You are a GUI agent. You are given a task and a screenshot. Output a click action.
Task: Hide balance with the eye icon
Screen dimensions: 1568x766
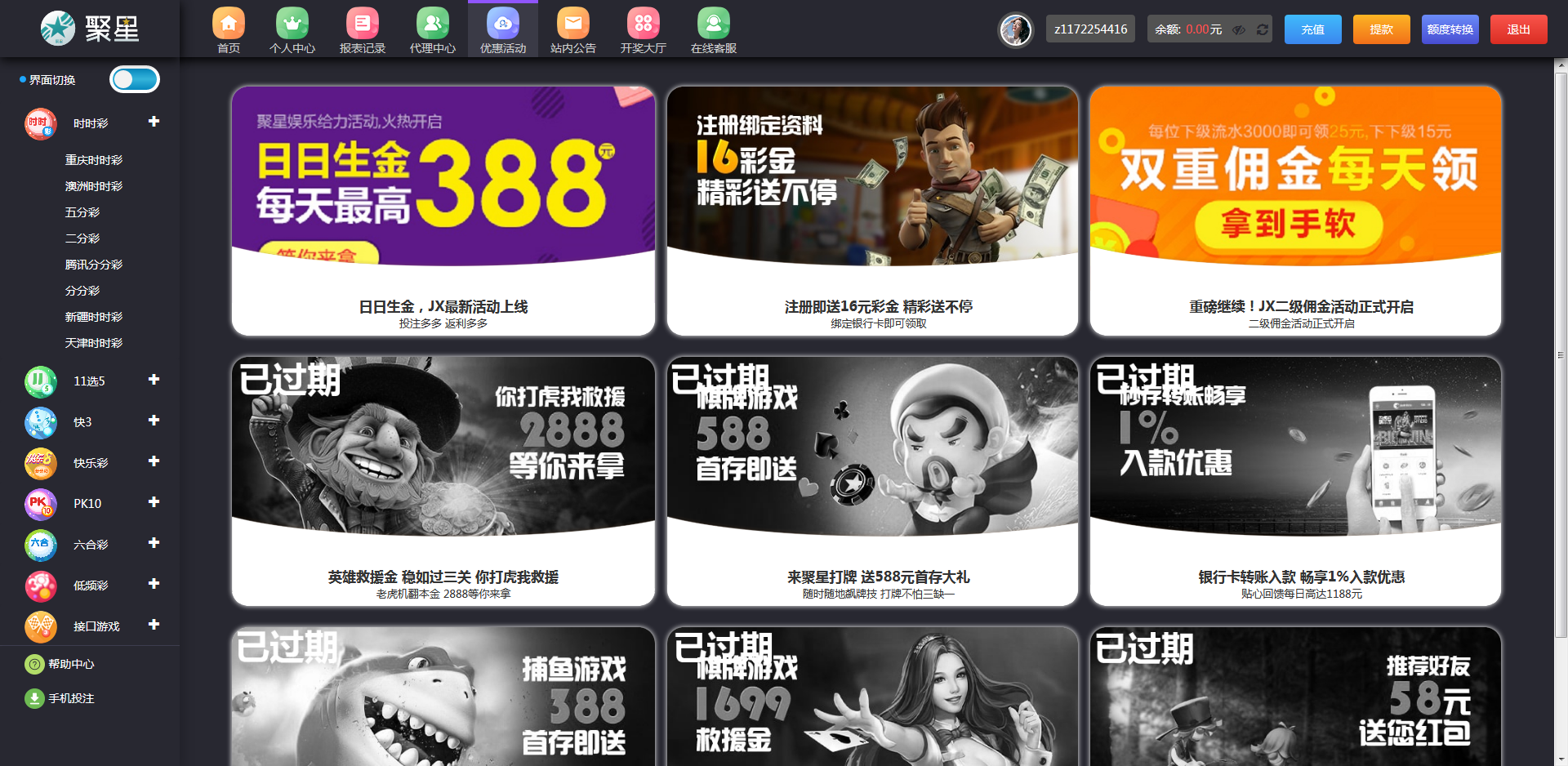[x=1239, y=29]
